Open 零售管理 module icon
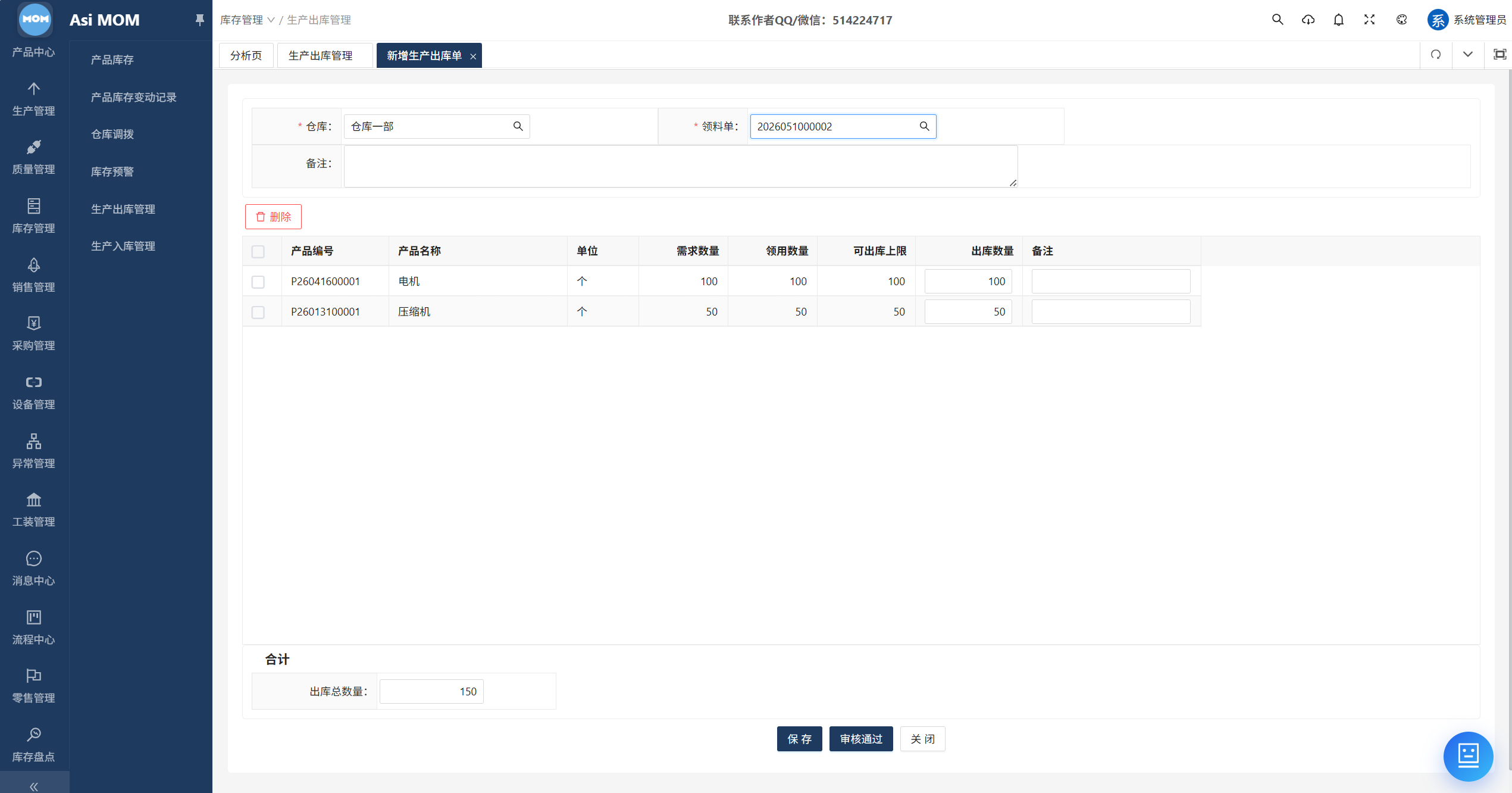The image size is (1512, 793). click(x=33, y=676)
